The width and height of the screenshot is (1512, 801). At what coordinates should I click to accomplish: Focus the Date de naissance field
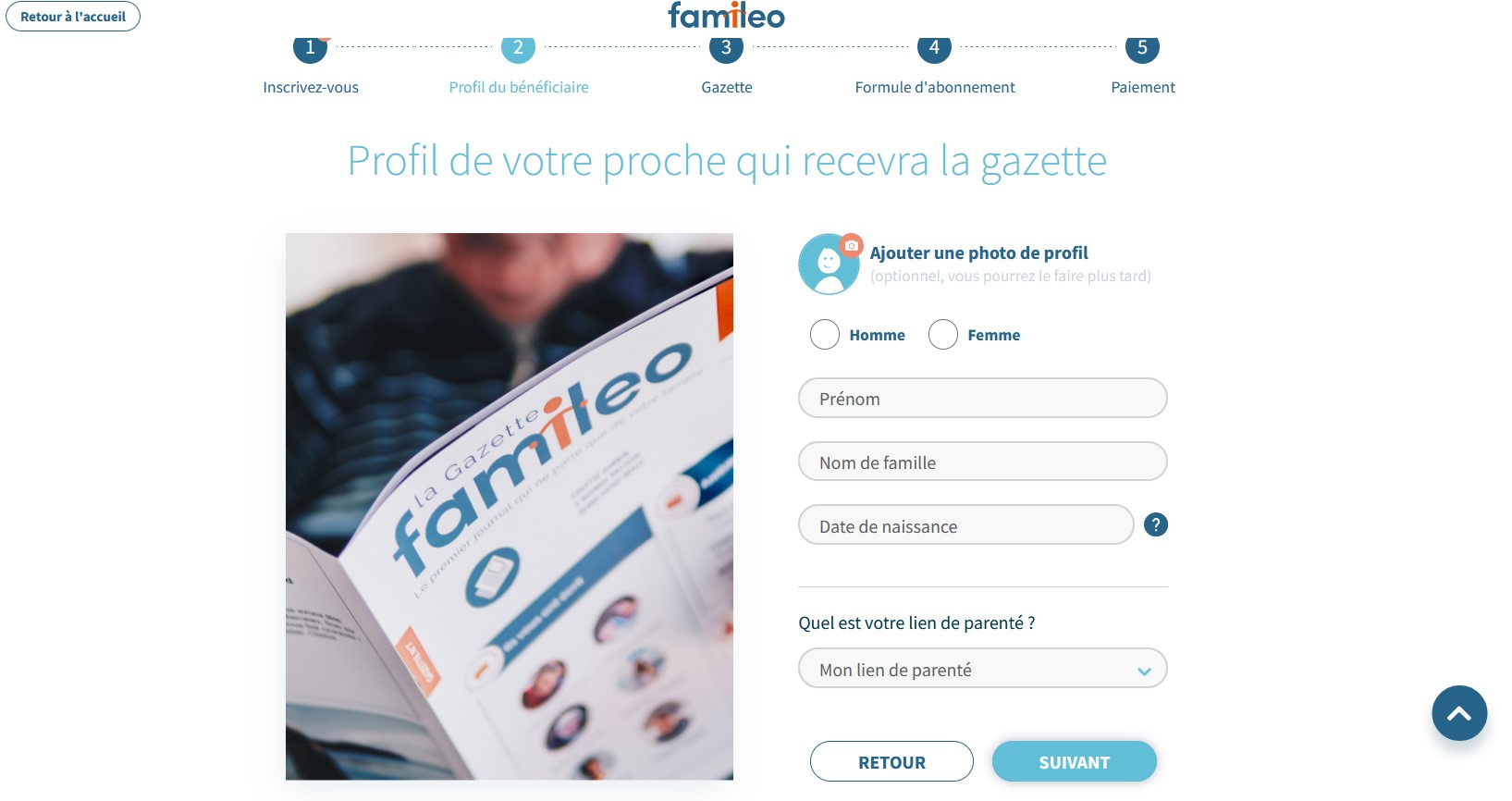coord(965,525)
